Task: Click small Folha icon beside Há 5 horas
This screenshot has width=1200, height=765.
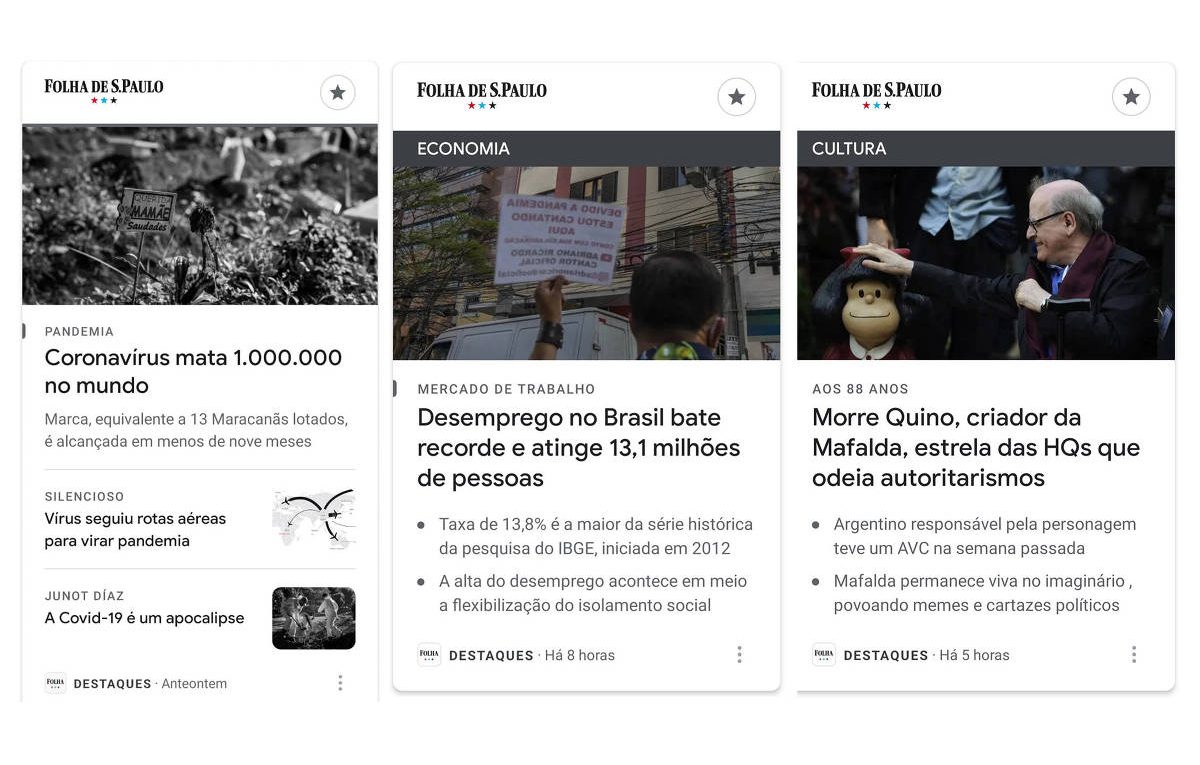Action: tap(824, 655)
